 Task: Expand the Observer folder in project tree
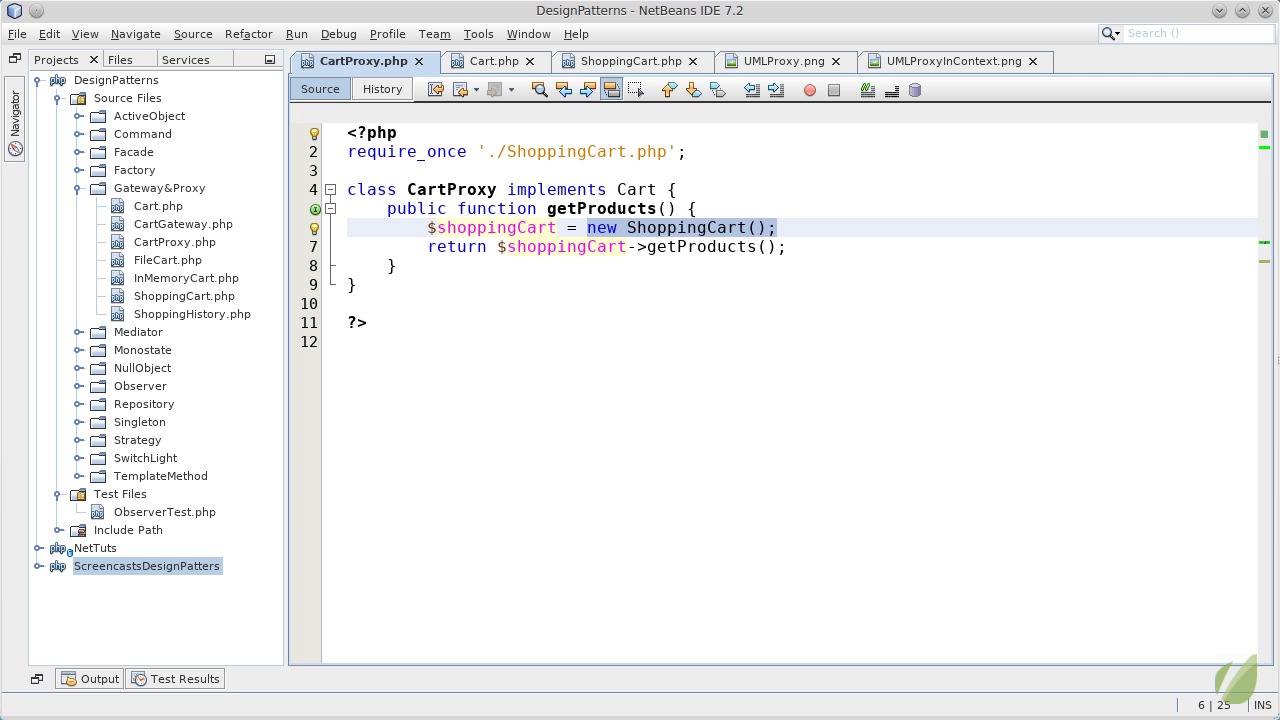[78, 386]
